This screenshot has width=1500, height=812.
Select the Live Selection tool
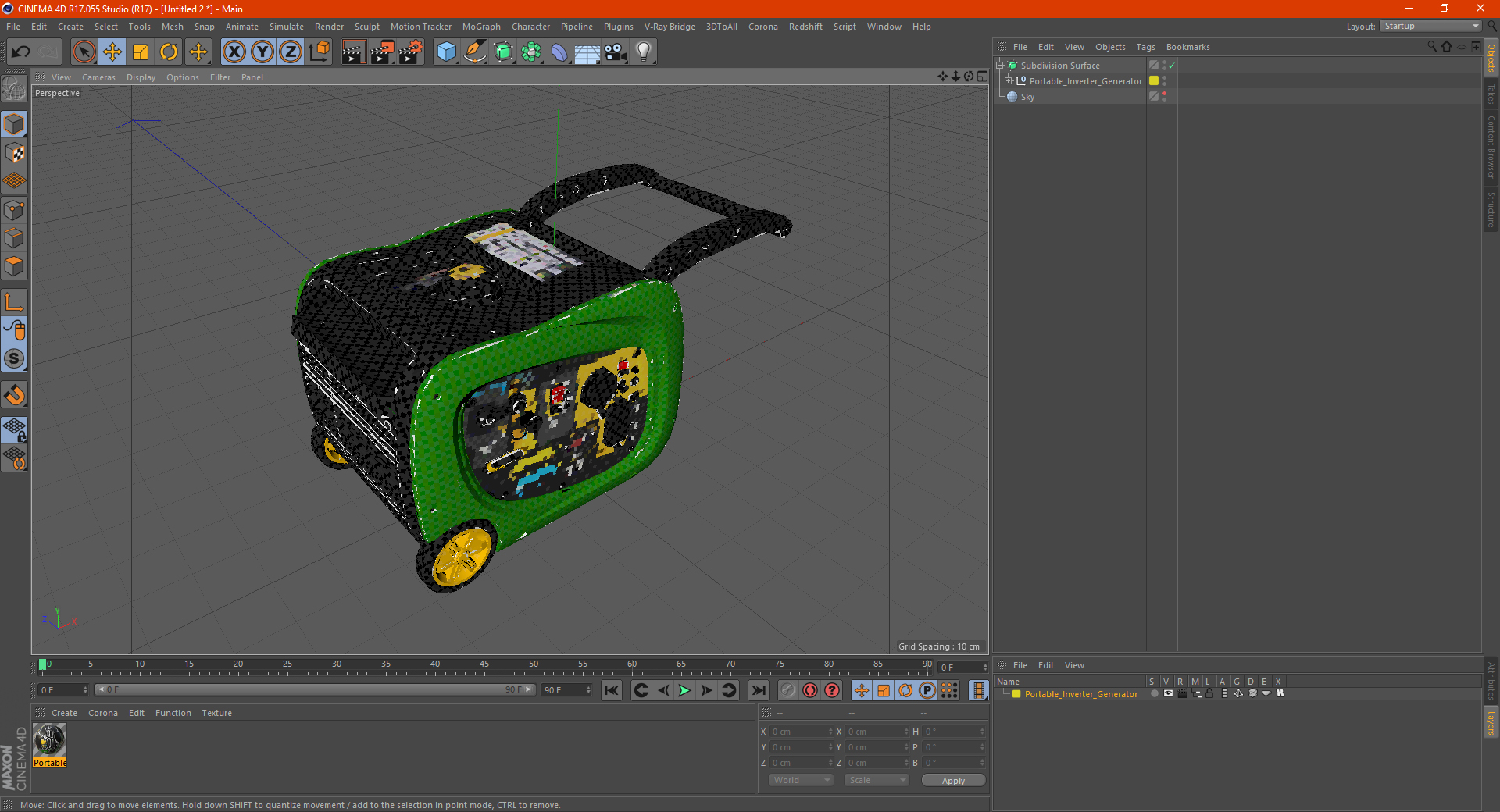click(84, 52)
